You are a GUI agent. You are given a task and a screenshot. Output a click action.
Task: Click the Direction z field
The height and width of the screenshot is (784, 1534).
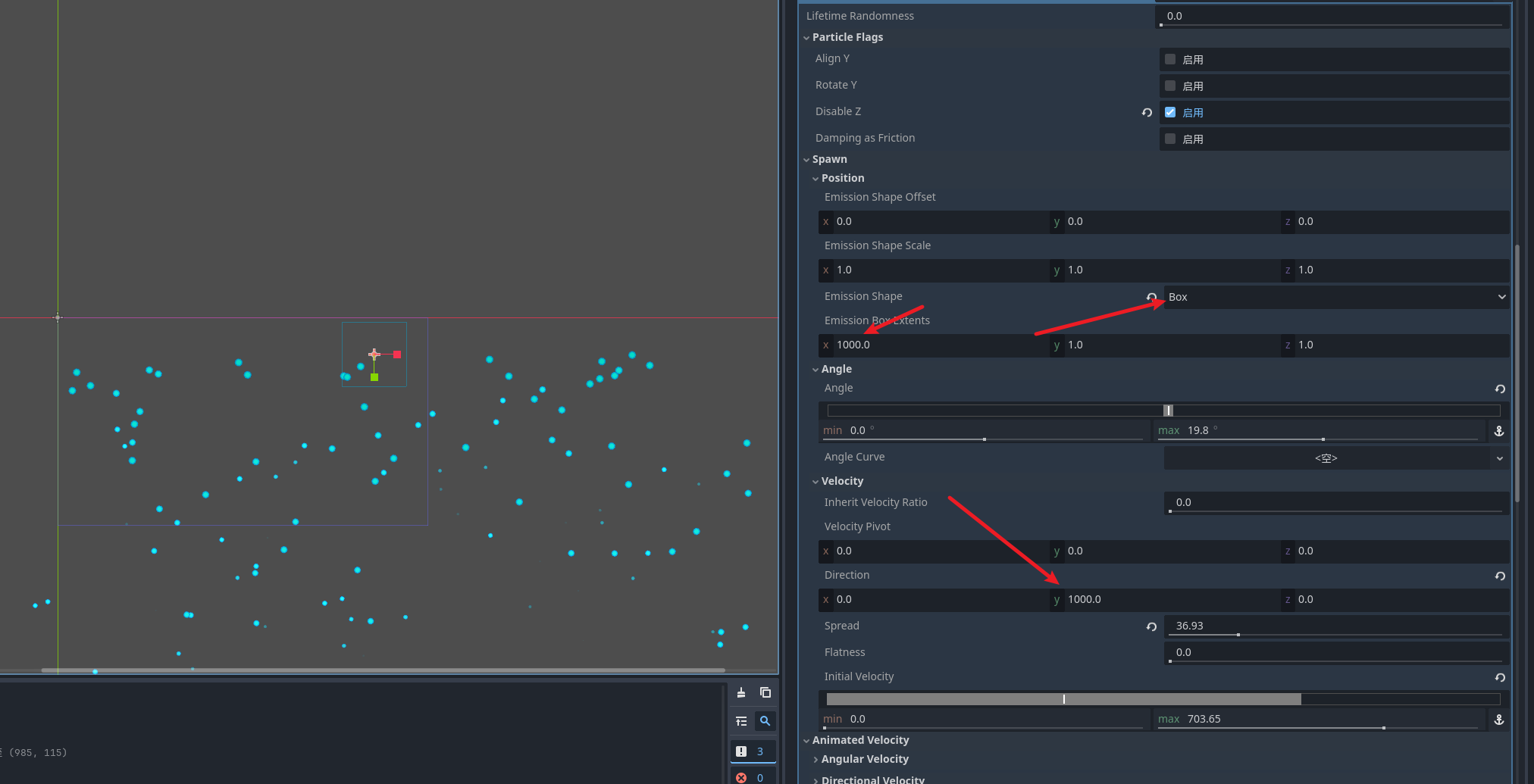[1395, 600]
